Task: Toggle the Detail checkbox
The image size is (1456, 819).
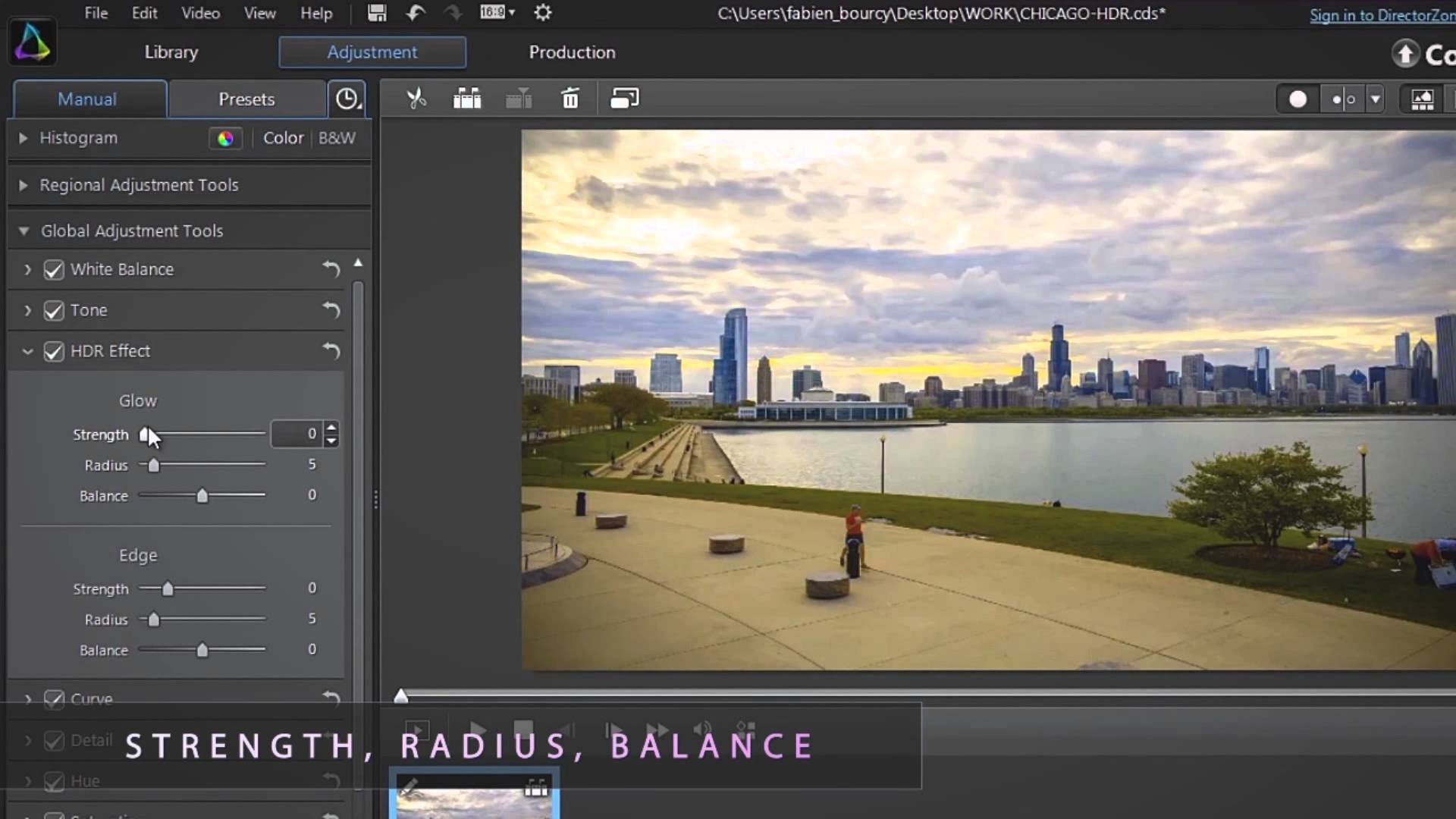Action: 54,740
